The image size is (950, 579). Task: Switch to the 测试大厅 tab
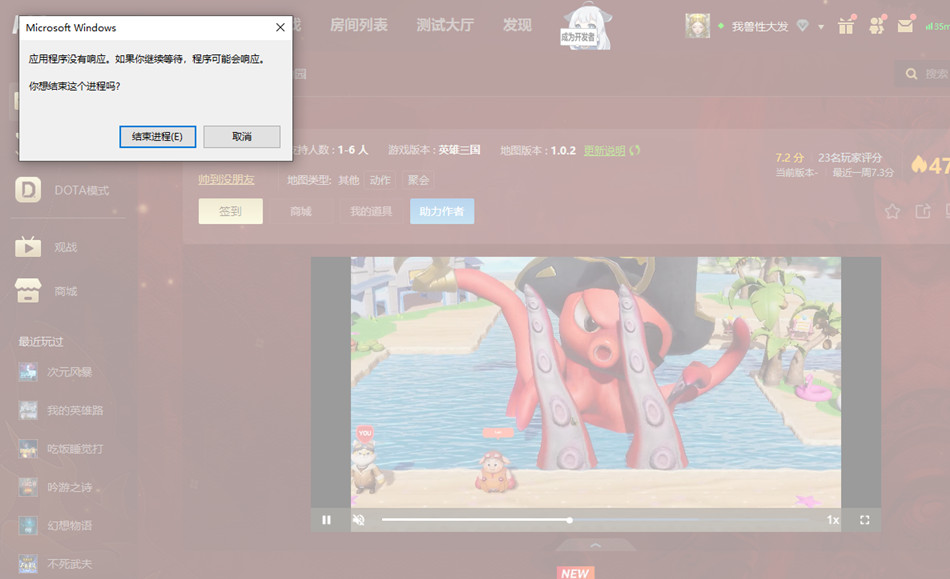(x=445, y=25)
